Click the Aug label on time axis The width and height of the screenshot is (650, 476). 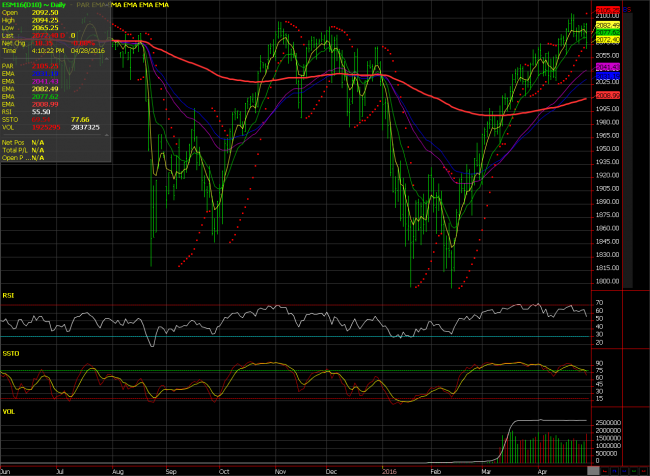(119, 468)
